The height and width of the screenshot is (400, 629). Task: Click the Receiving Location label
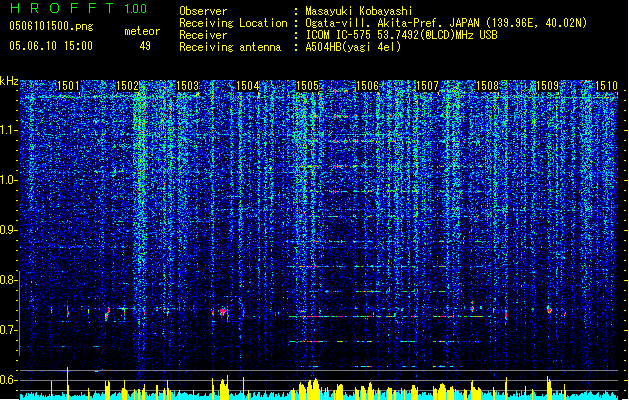pyautogui.click(x=233, y=23)
